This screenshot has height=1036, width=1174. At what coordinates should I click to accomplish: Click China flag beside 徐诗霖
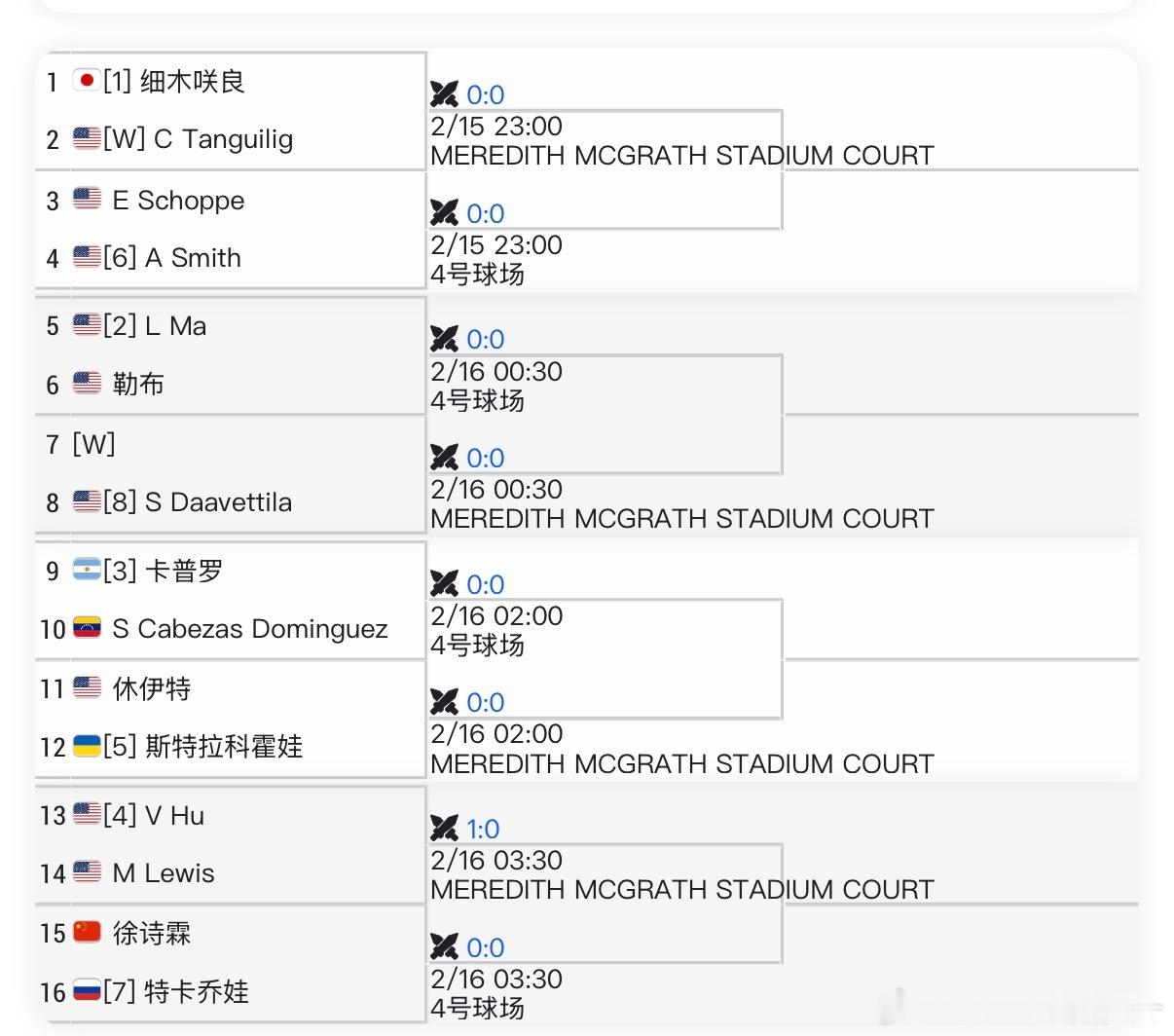tap(87, 933)
